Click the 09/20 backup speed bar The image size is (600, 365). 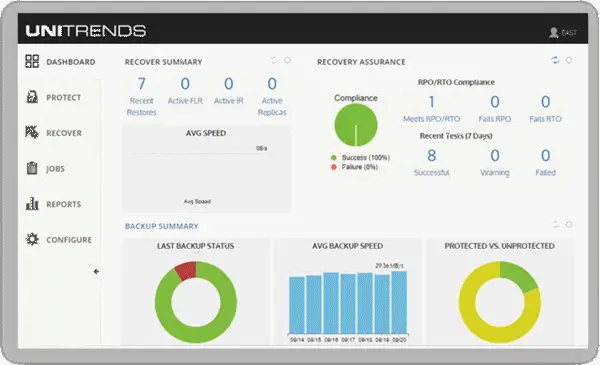point(399,302)
